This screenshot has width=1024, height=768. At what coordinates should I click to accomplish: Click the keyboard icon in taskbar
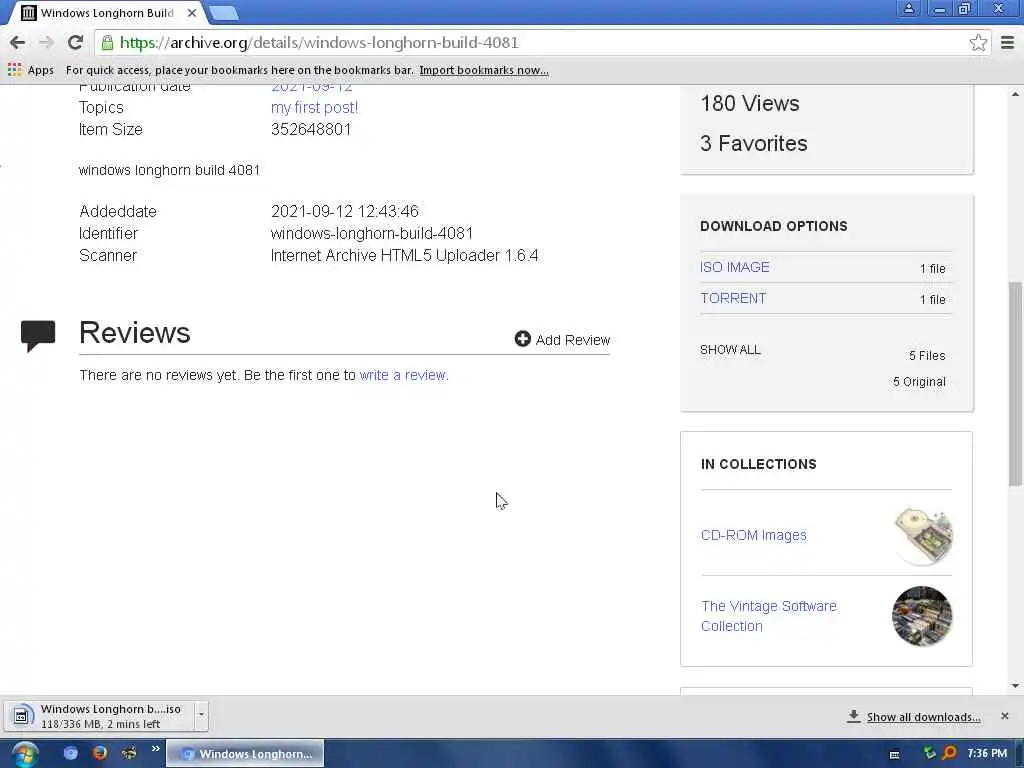(x=895, y=755)
